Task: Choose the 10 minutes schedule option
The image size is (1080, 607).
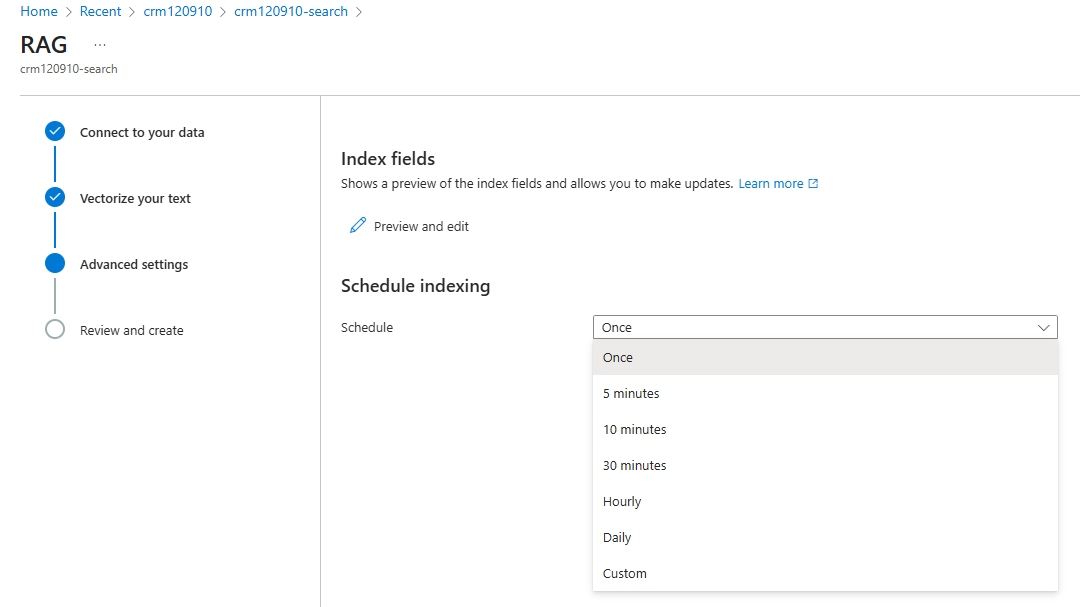Action: pos(825,429)
